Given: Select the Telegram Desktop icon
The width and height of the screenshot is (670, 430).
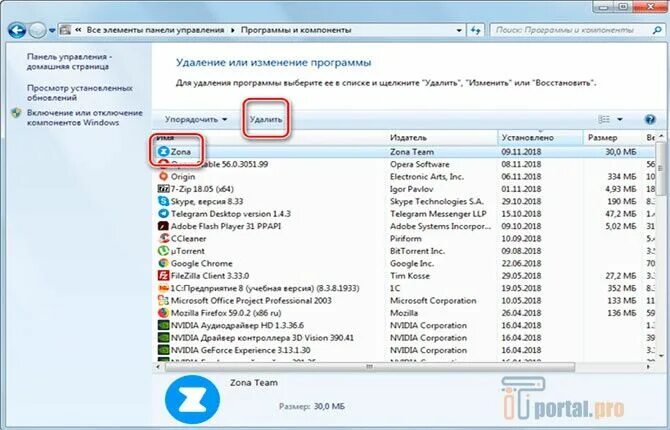Looking at the screenshot, I should coord(163,214).
